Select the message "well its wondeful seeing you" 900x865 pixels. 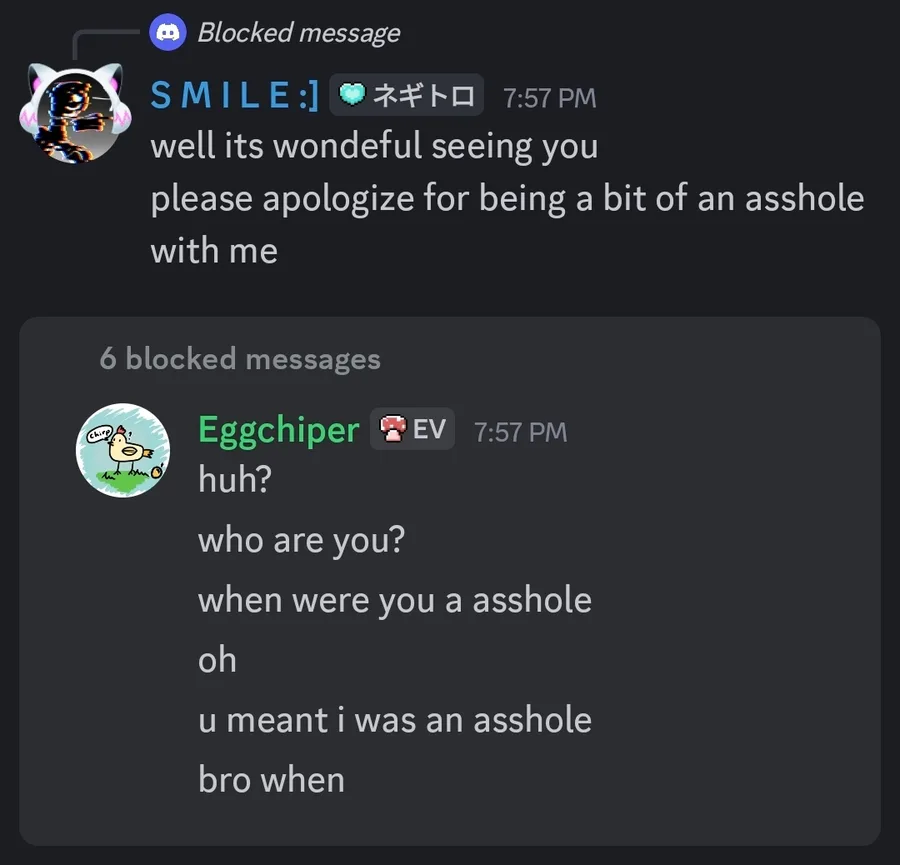[374, 146]
